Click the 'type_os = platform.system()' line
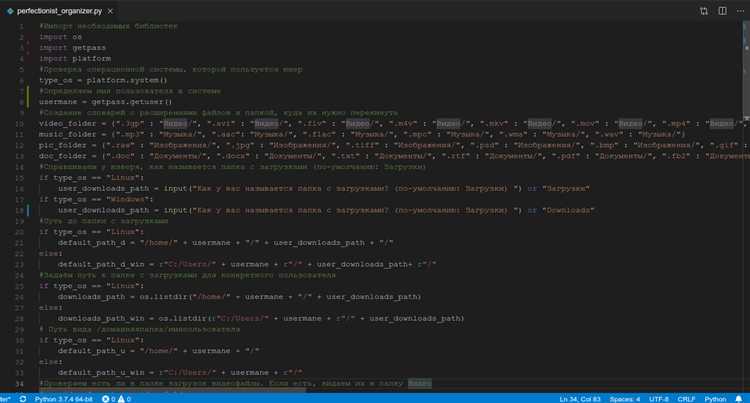750x403 pixels. (103, 80)
